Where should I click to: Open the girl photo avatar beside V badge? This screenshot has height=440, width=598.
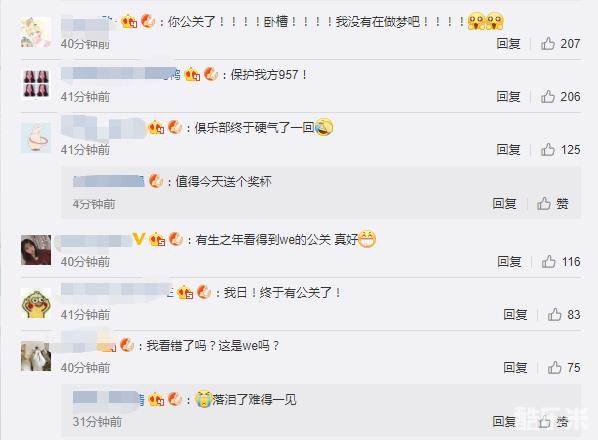click(x=36, y=250)
